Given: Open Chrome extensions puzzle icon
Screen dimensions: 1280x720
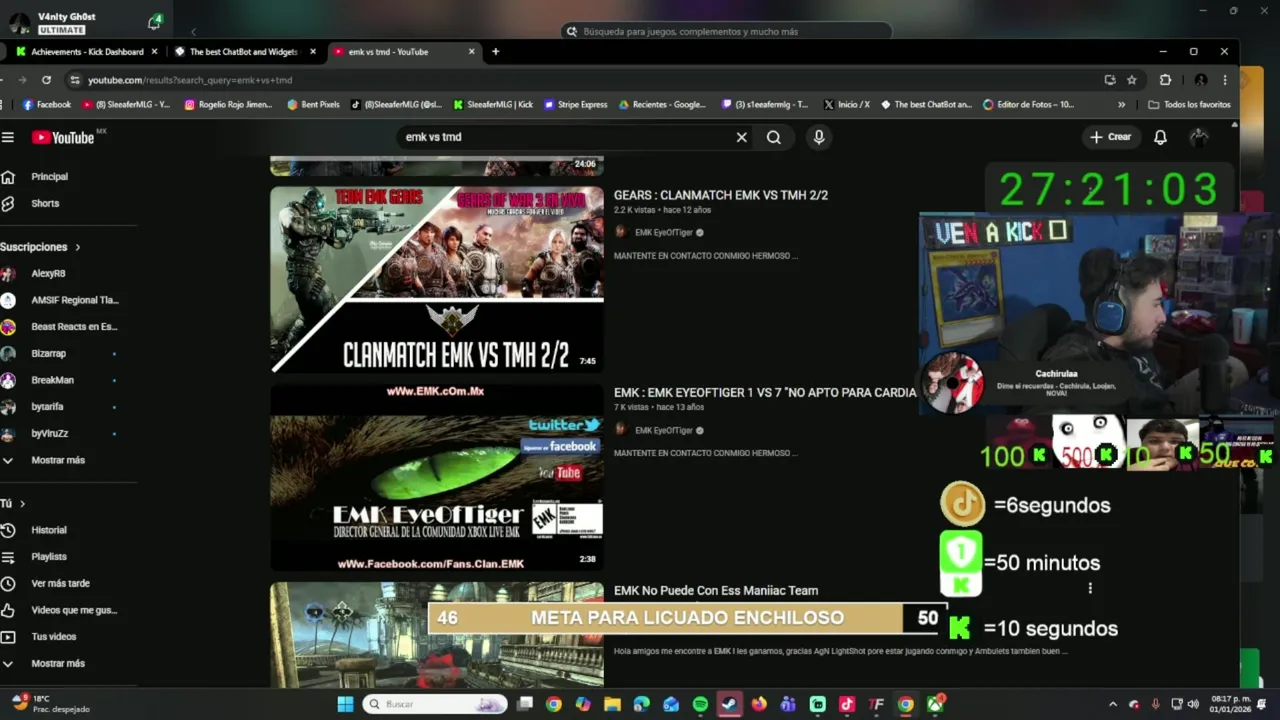Looking at the screenshot, I should click(1165, 80).
